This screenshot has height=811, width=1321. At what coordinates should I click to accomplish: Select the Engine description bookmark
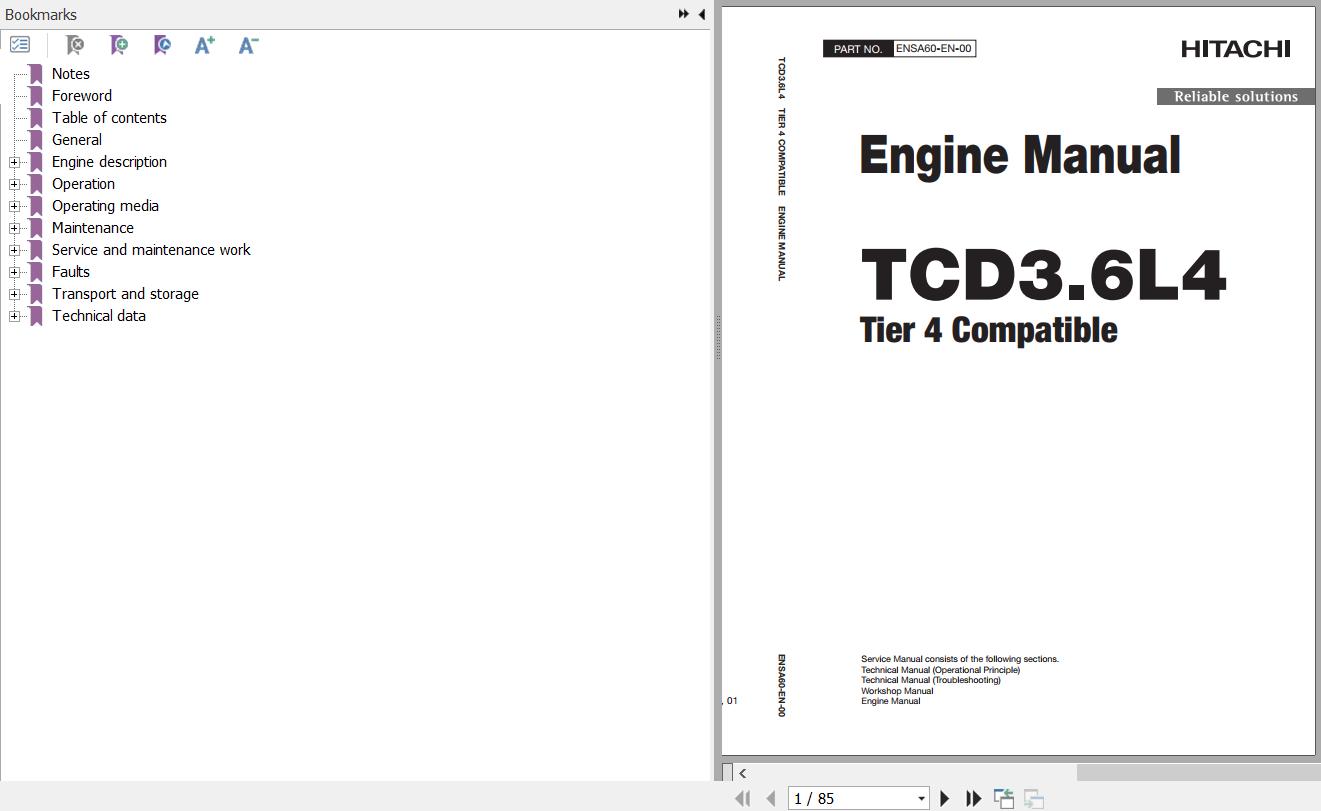click(x=109, y=162)
